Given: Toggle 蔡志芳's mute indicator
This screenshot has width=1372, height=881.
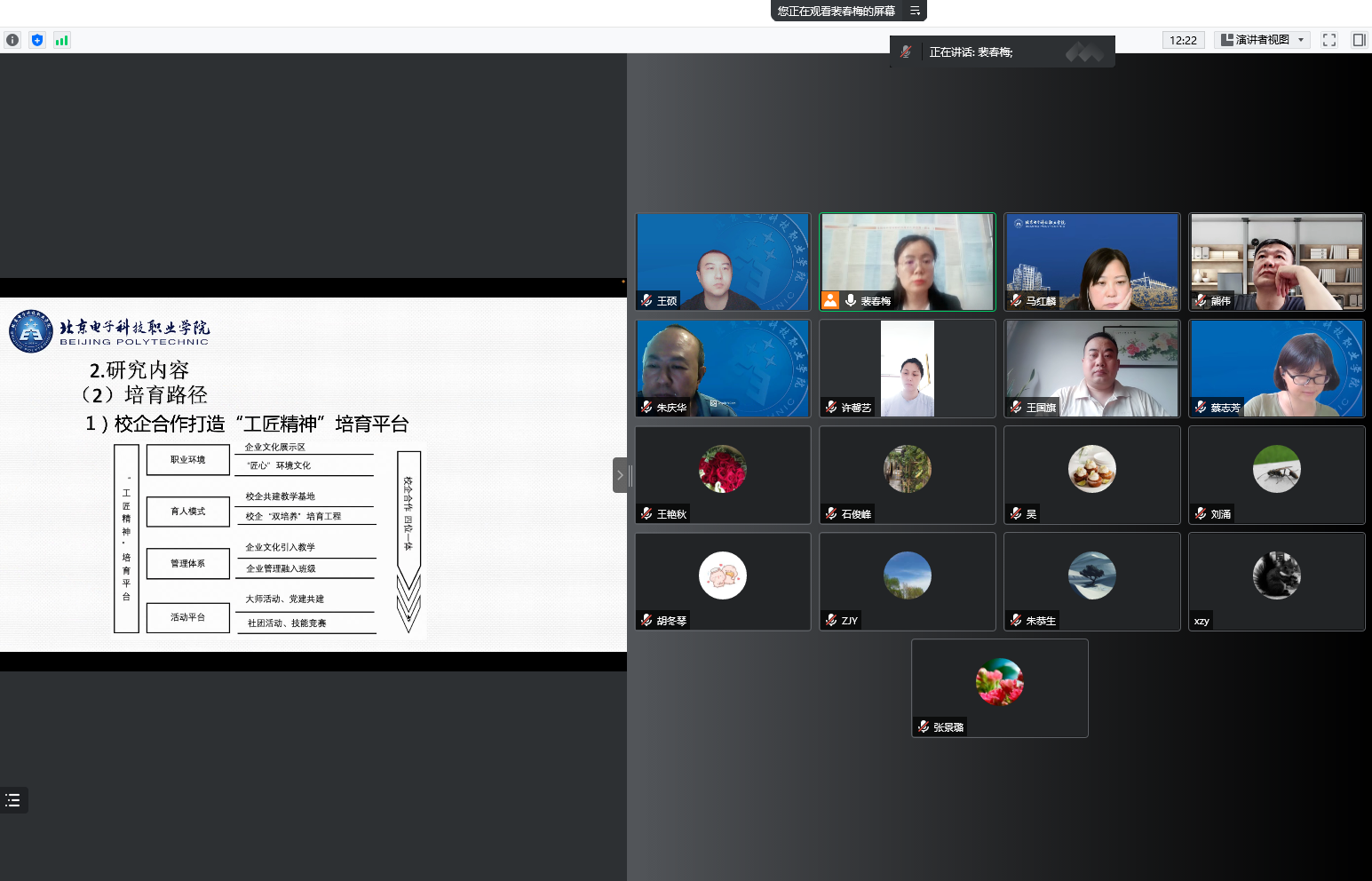Looking at the screenshot, I should click(x=1201, y=408).
